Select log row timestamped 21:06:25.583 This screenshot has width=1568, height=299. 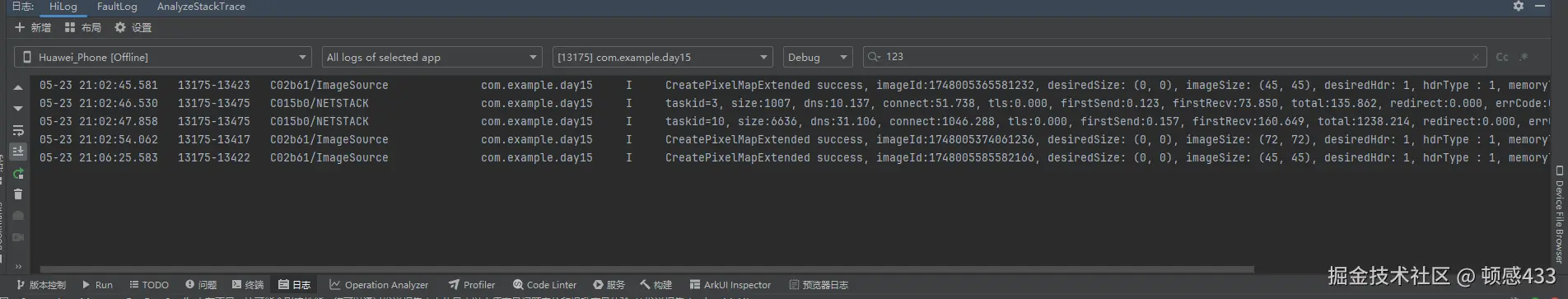791,157
